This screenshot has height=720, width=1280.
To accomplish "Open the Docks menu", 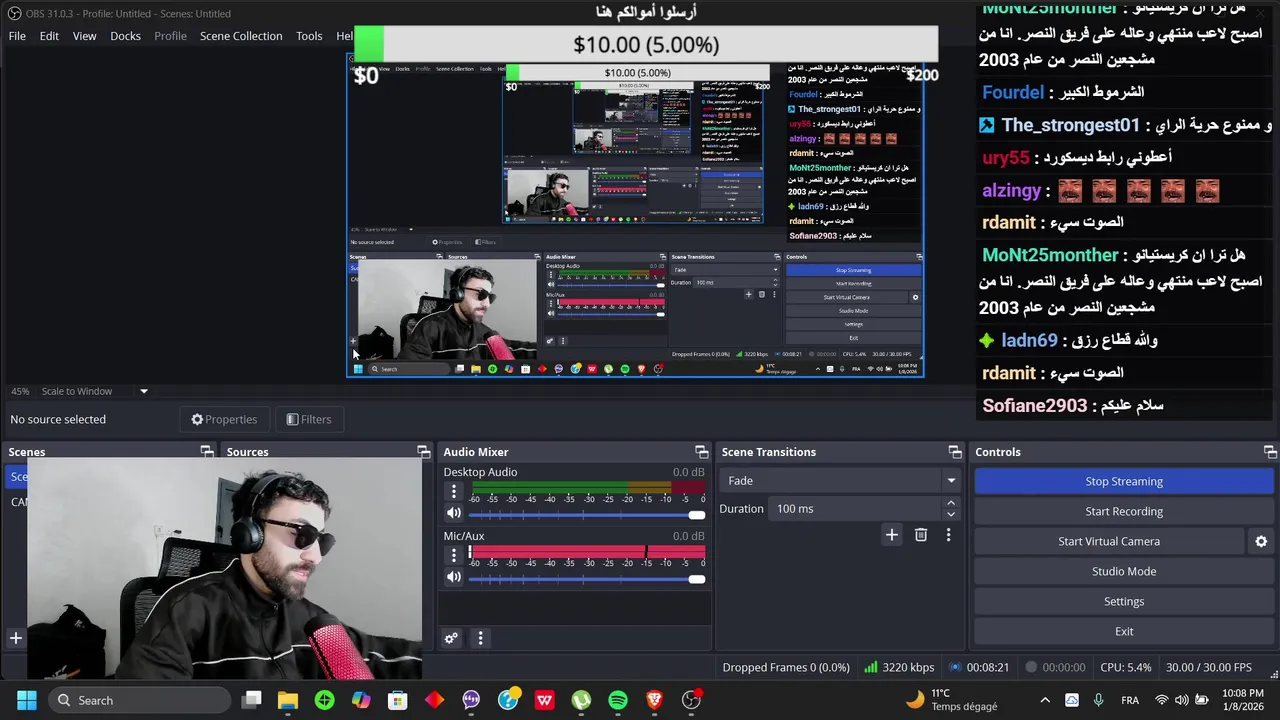I will [x=125, y=36].
